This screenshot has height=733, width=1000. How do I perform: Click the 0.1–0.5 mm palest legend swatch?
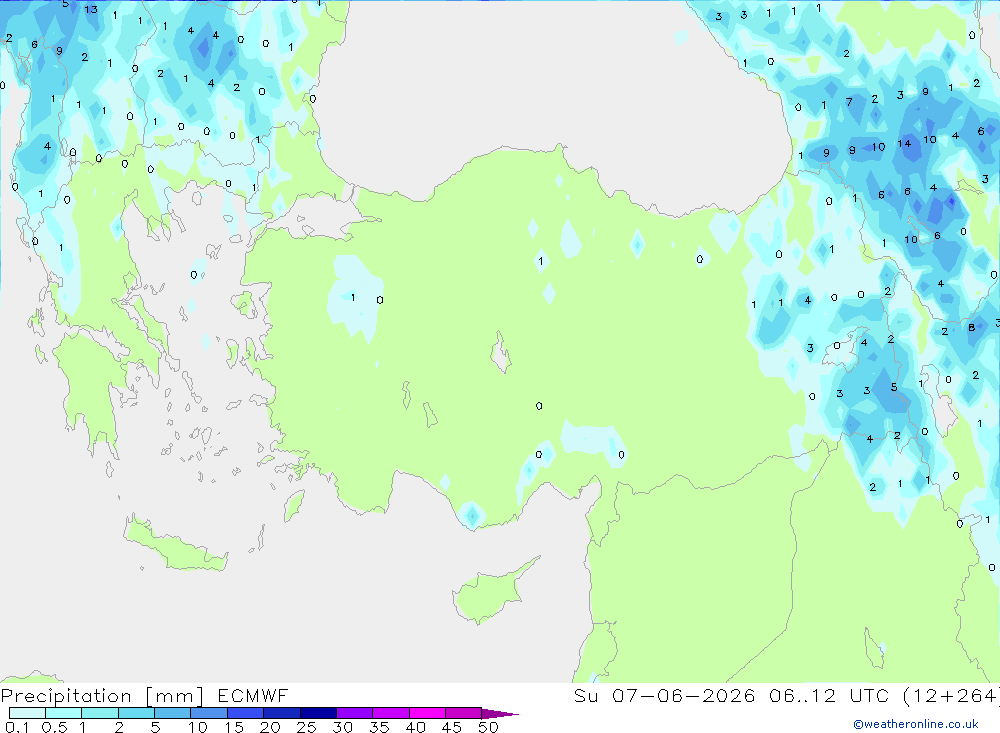(27, 713)
